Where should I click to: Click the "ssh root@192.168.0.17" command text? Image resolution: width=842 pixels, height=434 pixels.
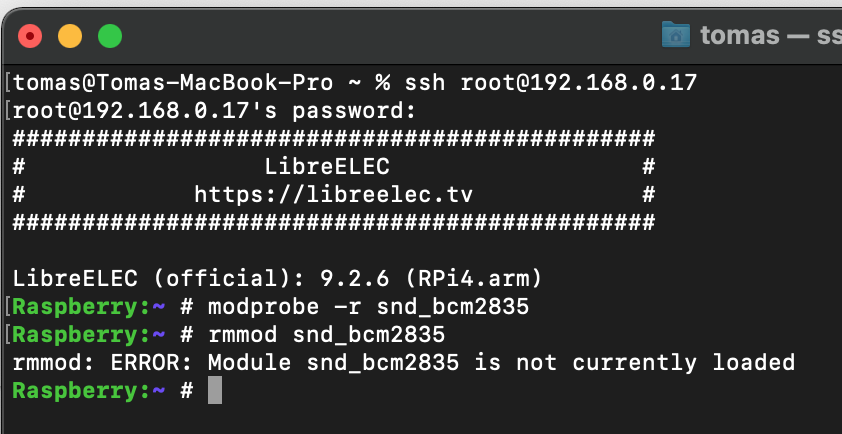coord(578,81)
